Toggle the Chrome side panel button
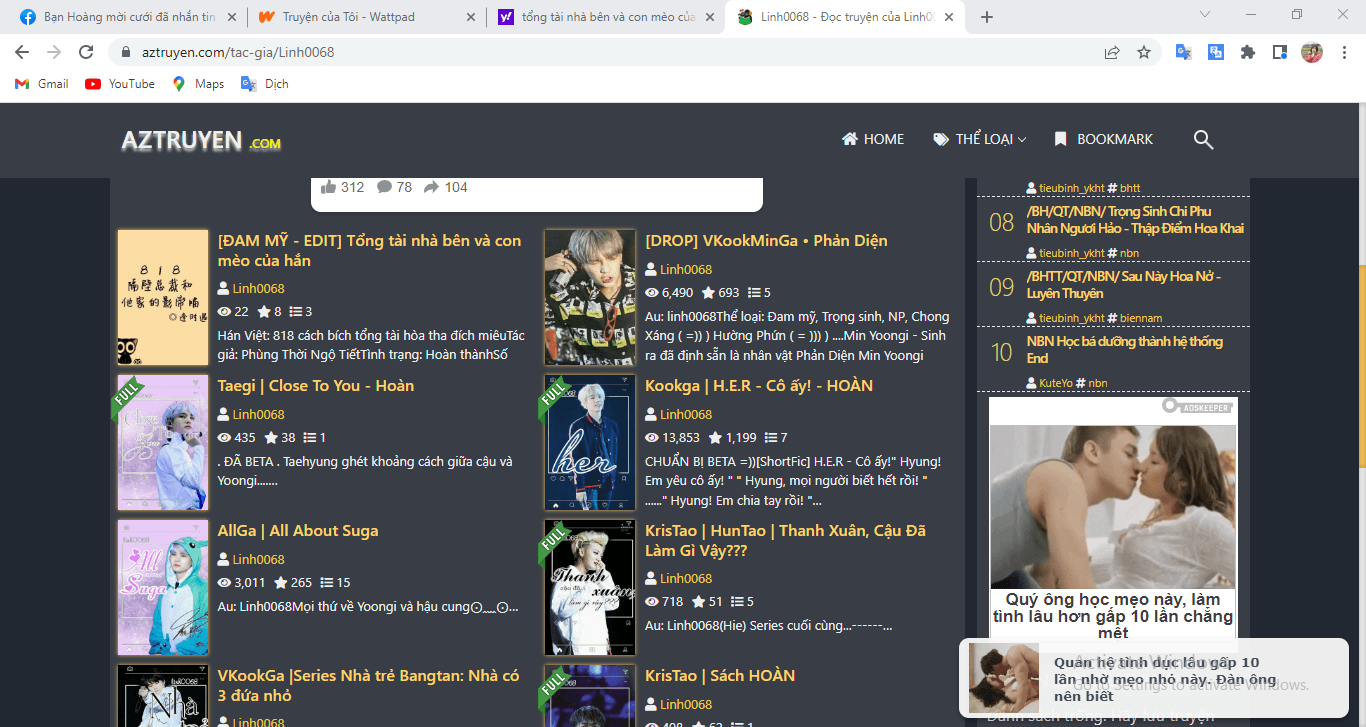Viewport: 1366px width, 727px height. click(x=1279, y=53)
